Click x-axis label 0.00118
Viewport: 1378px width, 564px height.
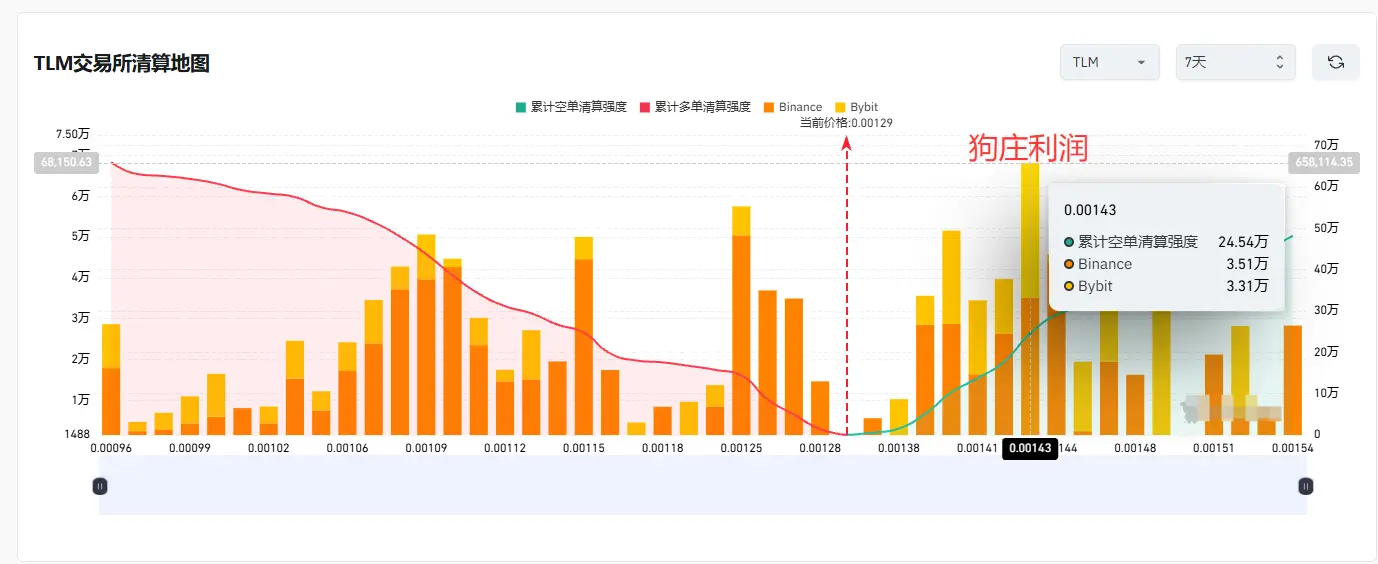click(x=662, y=448)
